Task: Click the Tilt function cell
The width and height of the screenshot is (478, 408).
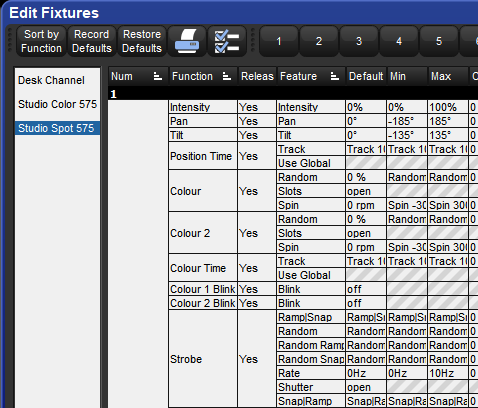Action: pos(203,135)
